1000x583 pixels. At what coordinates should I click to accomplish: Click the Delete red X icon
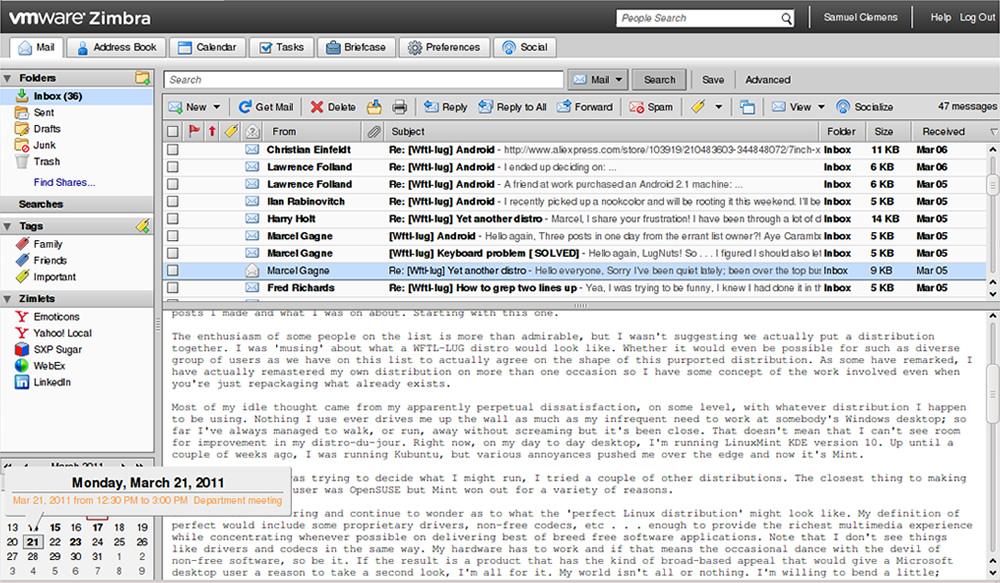(x=316, y=107)
